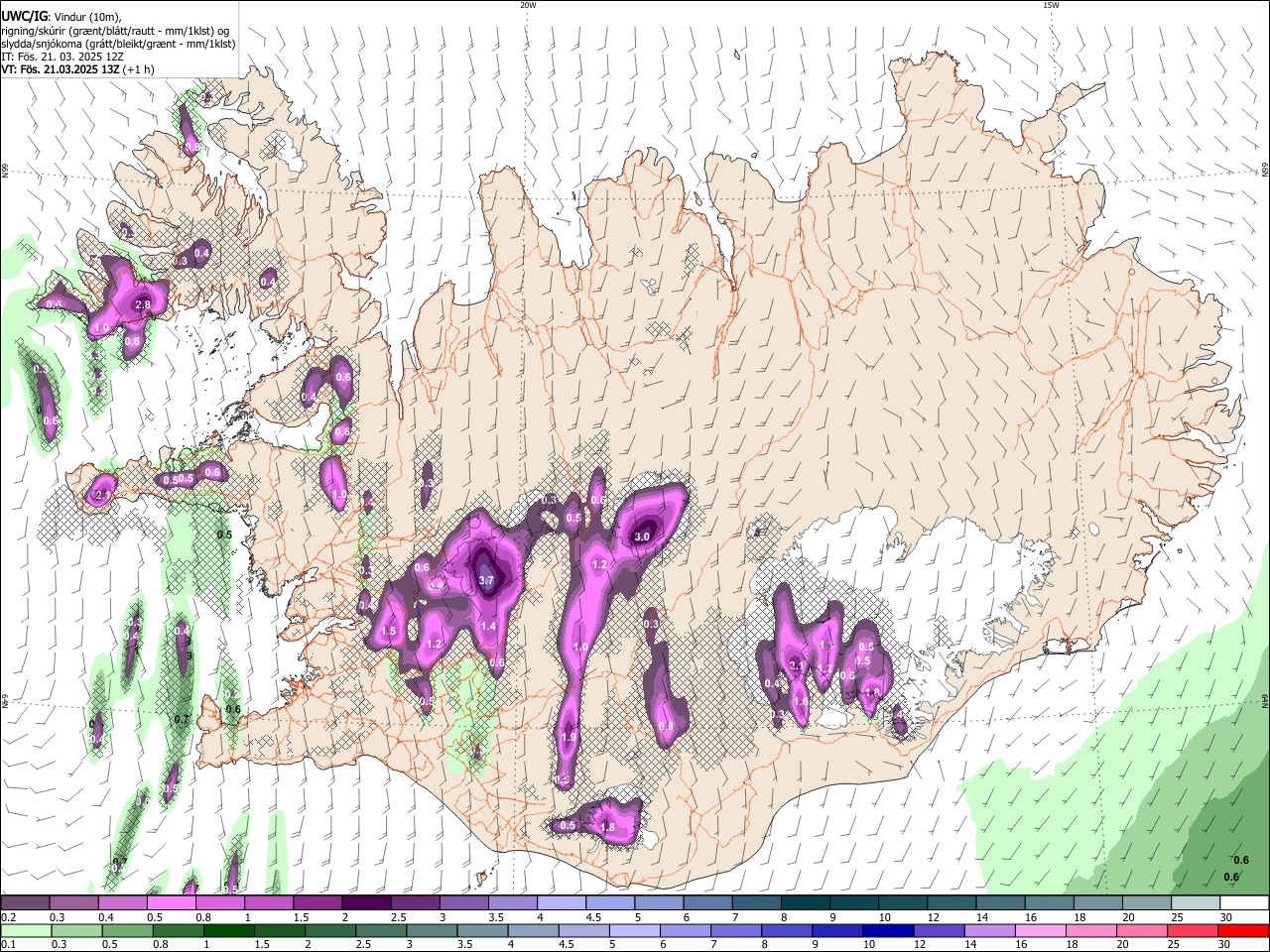Pick the light grey 25 mm swatch in upper legend
This screenshot has height=952, width=1270.
1194,903
